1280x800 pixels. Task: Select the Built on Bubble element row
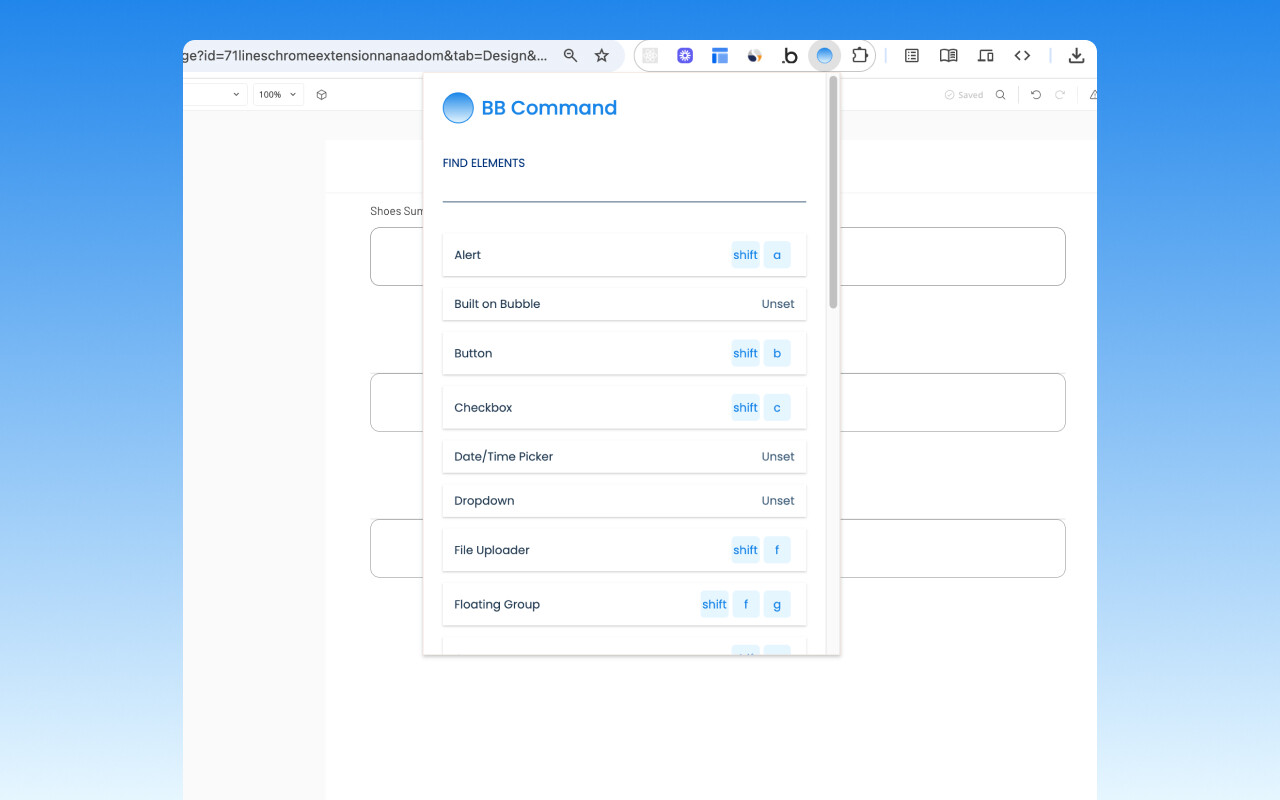(624, 304)
